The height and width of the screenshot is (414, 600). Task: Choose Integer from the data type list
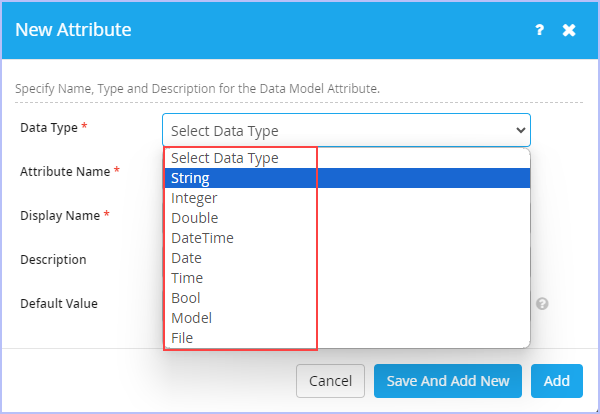347,198
